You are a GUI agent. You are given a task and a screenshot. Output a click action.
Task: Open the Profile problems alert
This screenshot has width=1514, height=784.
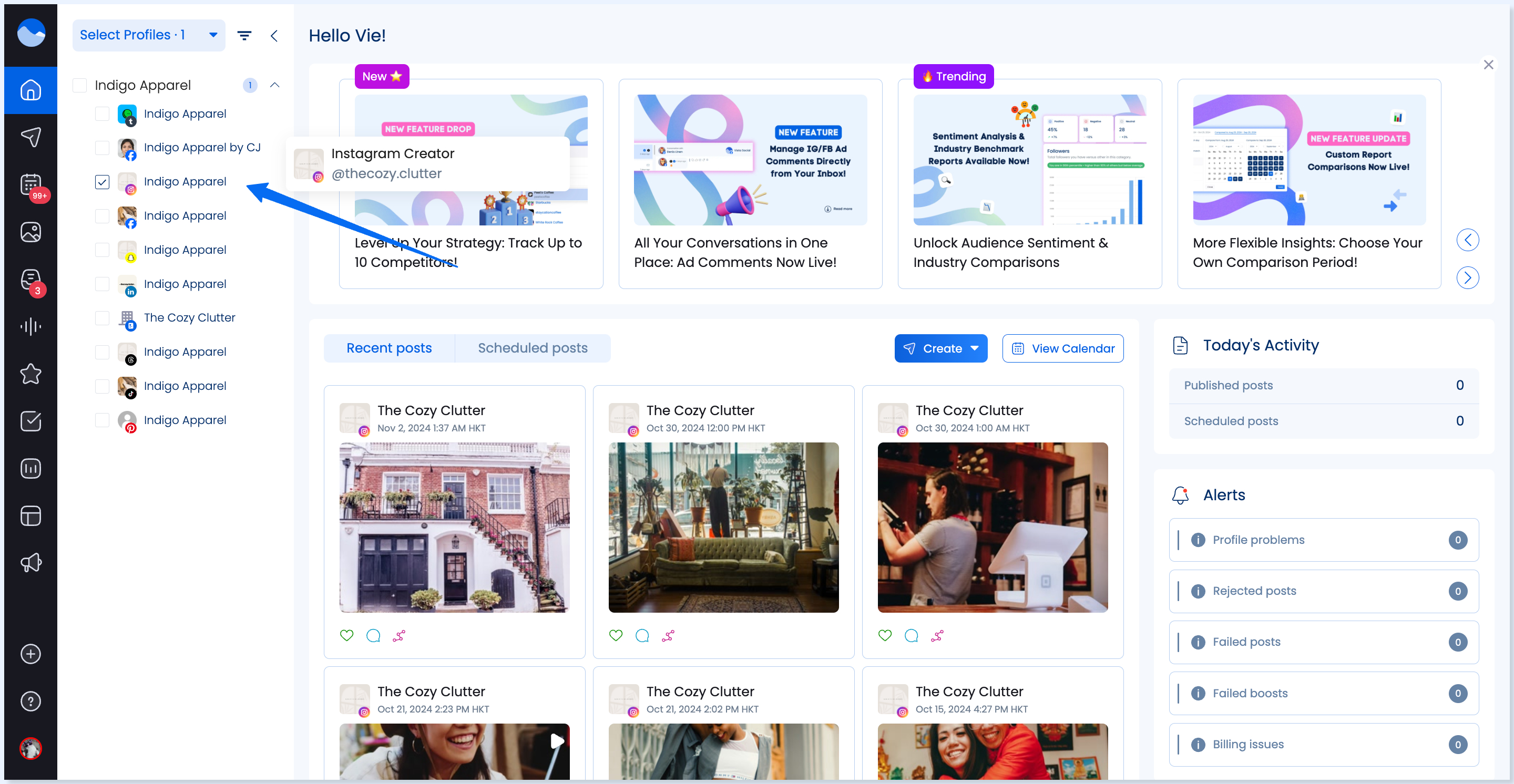1324,540
